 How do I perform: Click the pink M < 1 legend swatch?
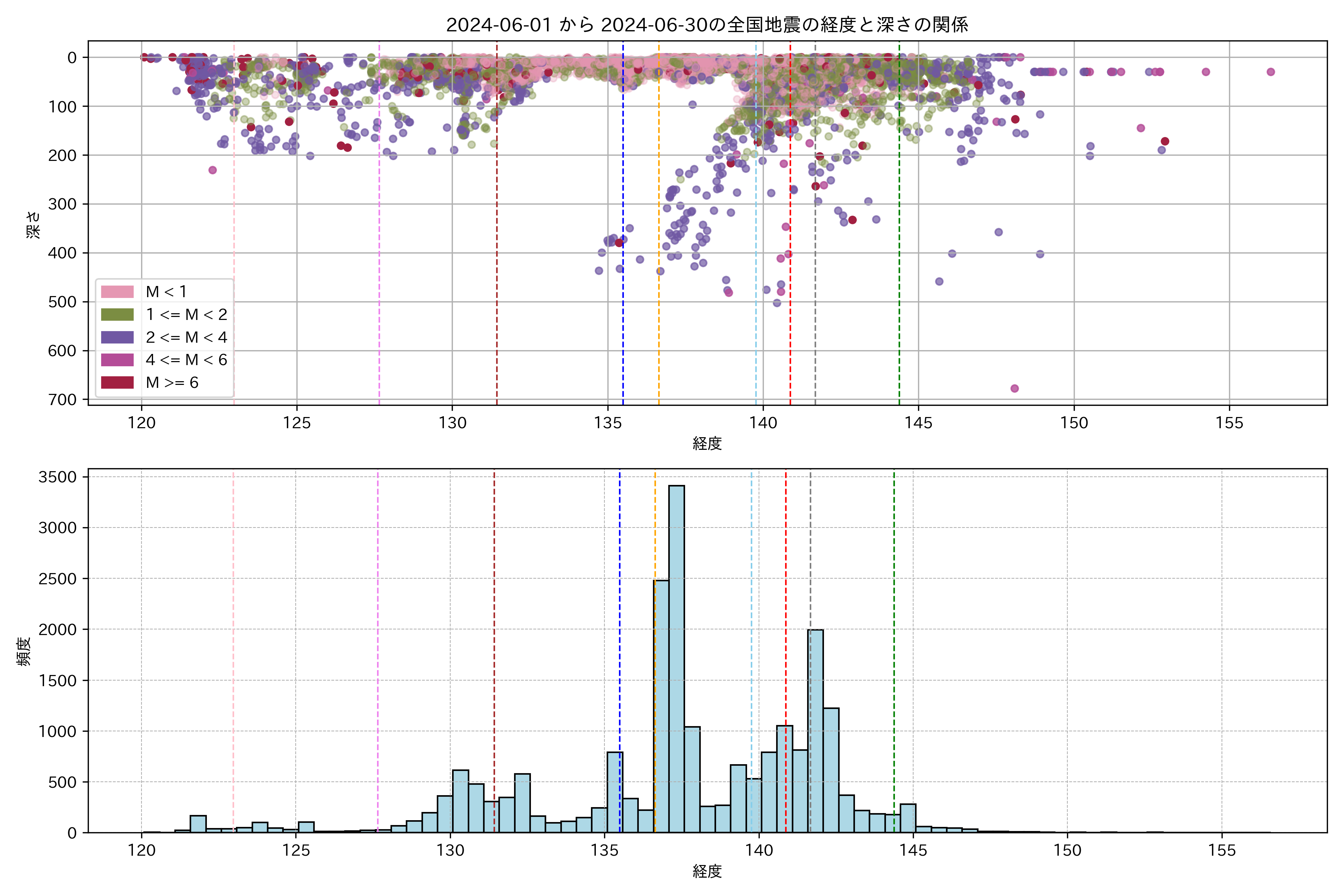pyautogui.click(x=117, y=292)
